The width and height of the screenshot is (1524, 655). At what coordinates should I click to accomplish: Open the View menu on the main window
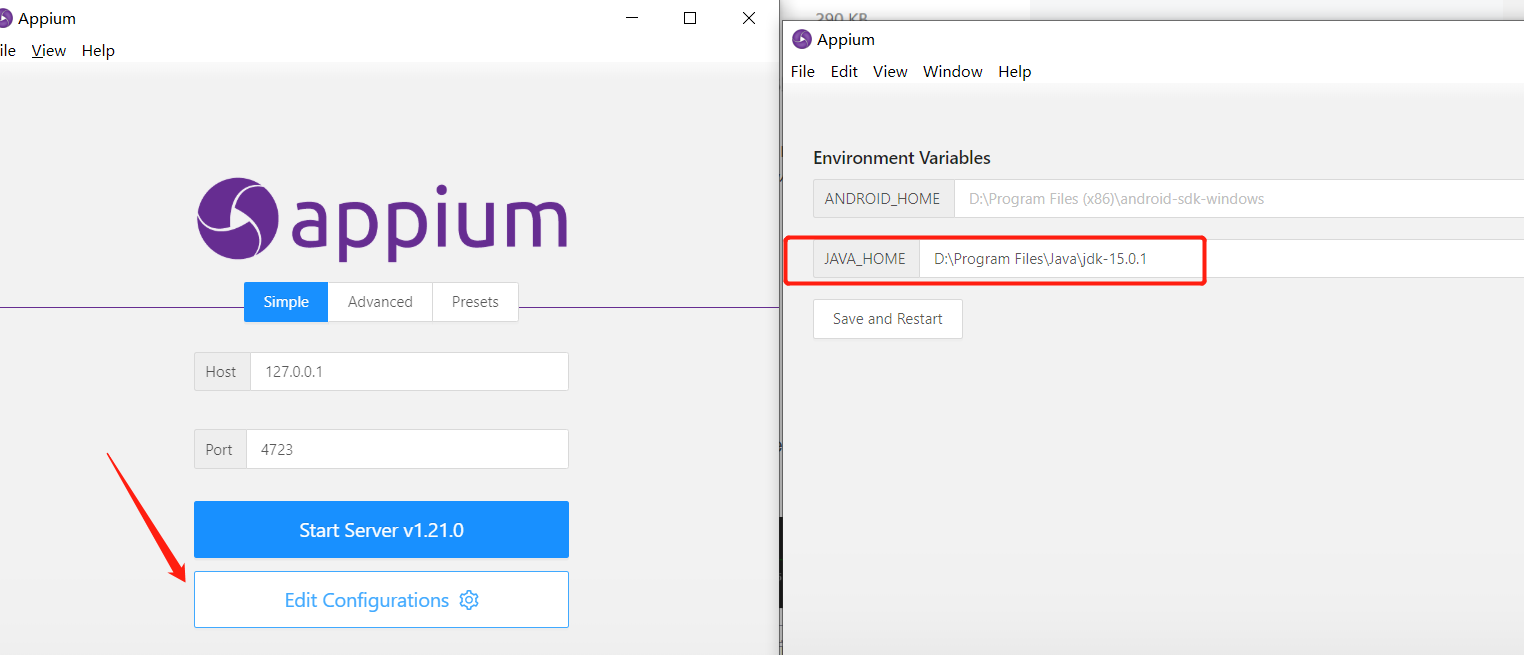point(48,50)
